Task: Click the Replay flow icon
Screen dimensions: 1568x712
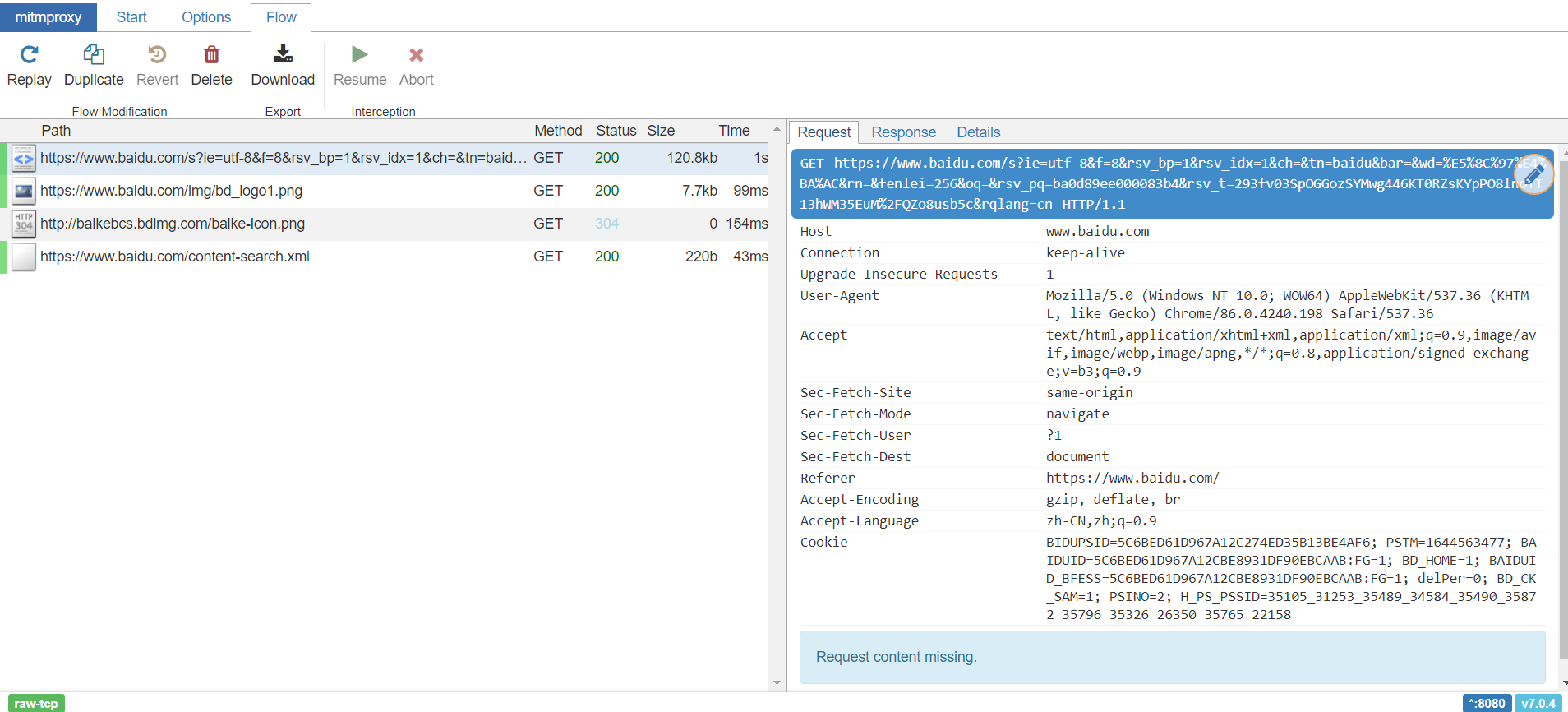Action: pos(30,55)
